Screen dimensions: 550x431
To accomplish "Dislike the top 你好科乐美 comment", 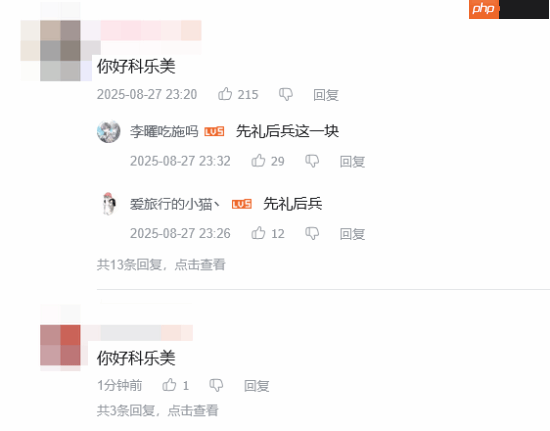I will click(286, 94).
